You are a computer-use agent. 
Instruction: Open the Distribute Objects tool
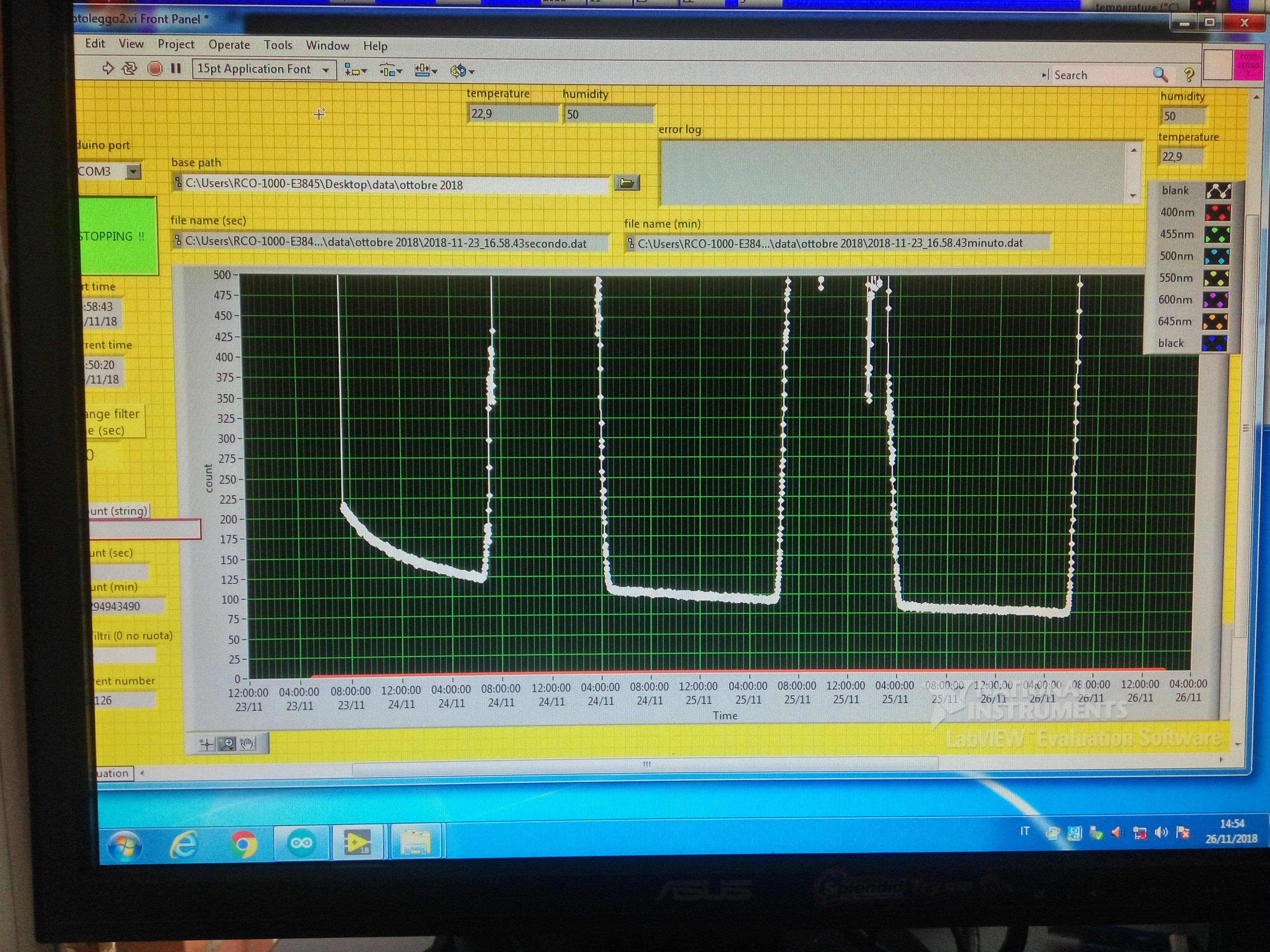pos(390,70)
